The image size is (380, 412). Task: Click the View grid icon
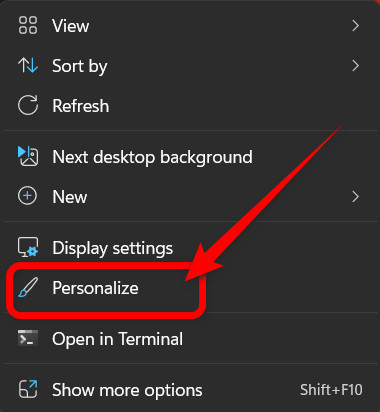(x=28, y=26)
